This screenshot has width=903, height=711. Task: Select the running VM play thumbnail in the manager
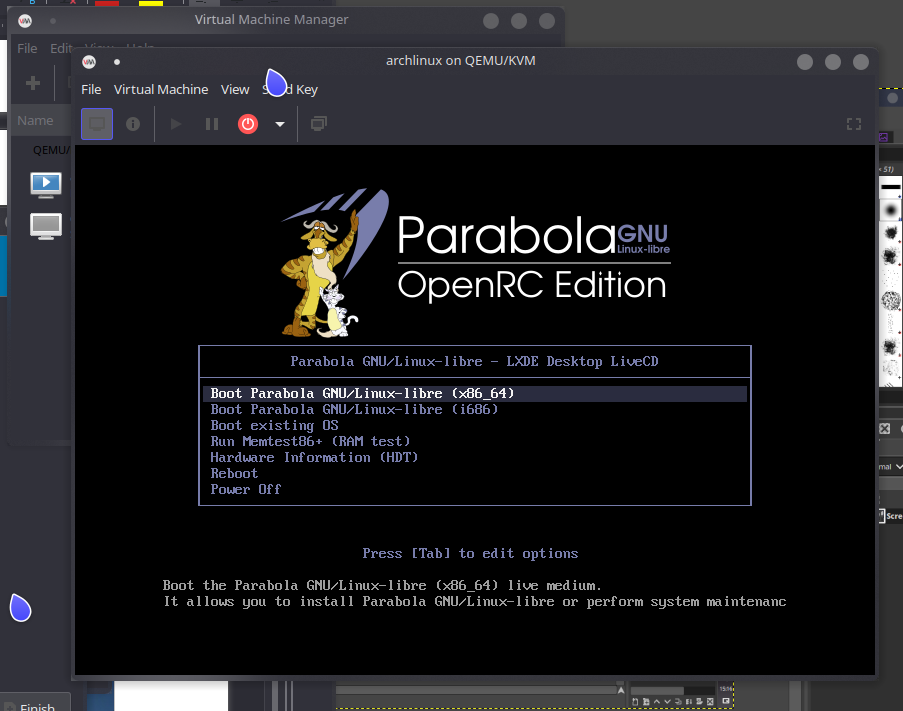pyautogui.click(x=44, y=184)
